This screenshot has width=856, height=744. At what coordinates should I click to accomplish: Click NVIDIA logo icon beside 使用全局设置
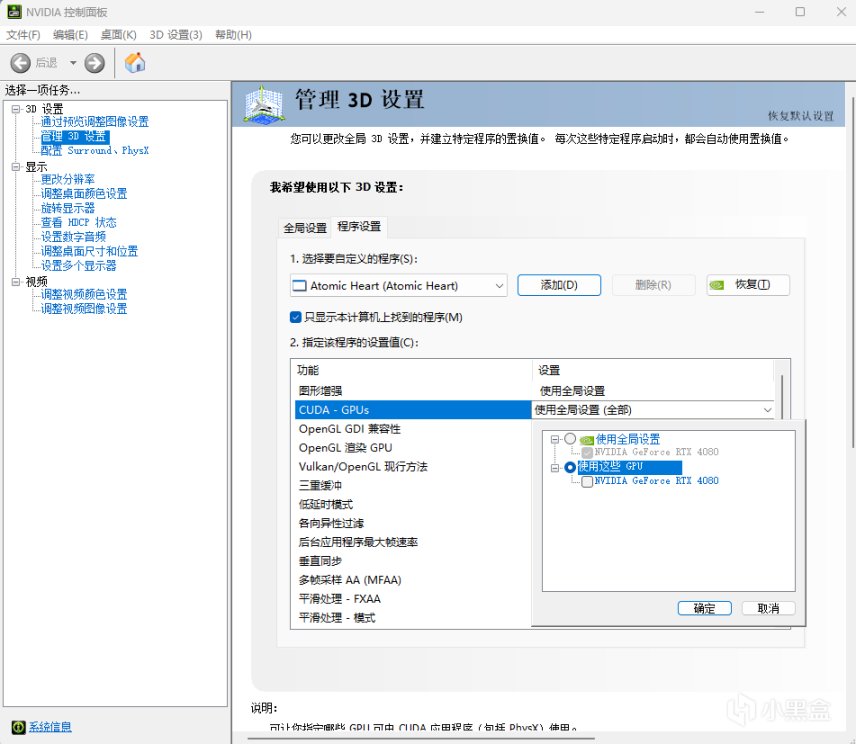(x=587, y=440)
